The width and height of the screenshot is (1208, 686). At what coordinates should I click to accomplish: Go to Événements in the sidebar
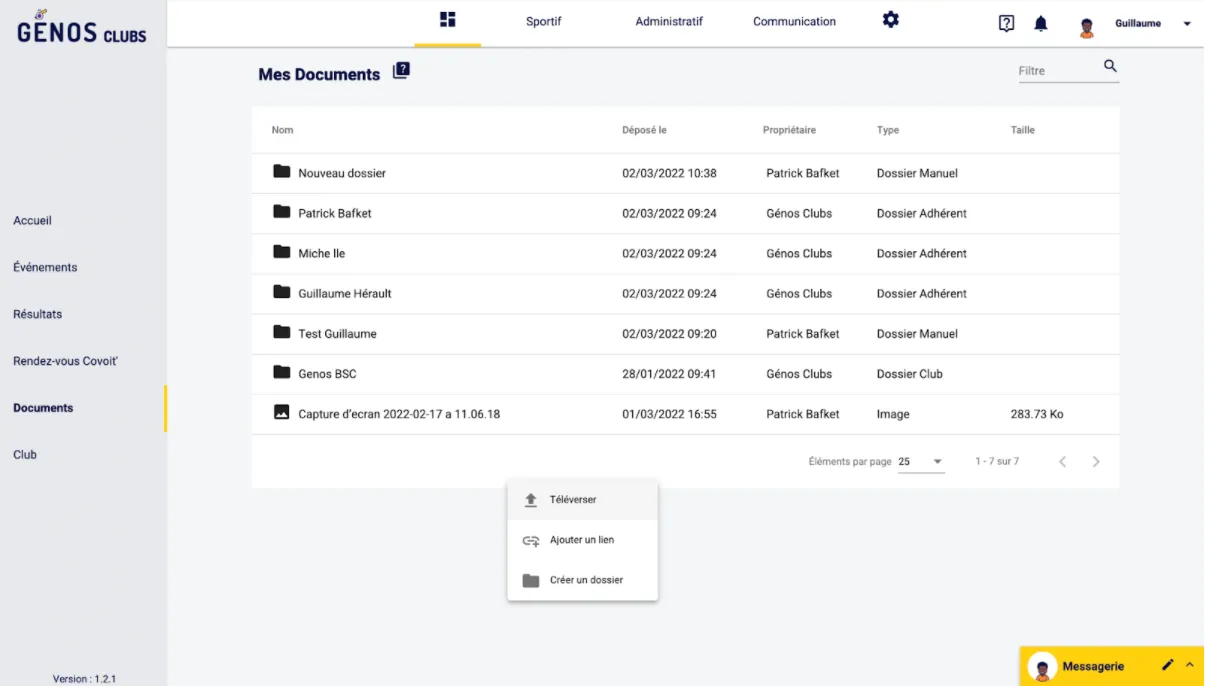pyautogui.click(x=45, y=268)
